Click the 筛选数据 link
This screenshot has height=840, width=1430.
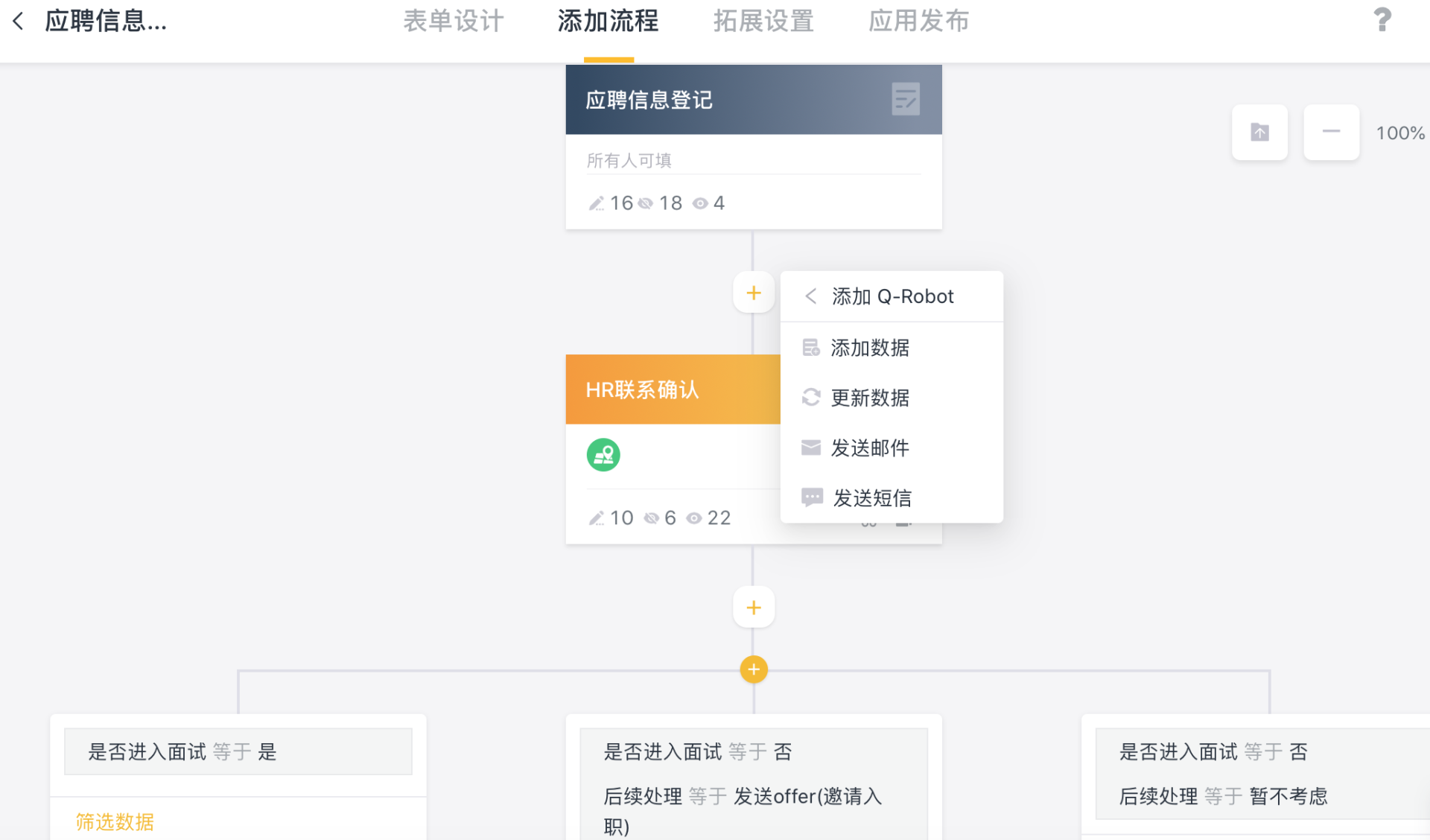pos(115,821)
